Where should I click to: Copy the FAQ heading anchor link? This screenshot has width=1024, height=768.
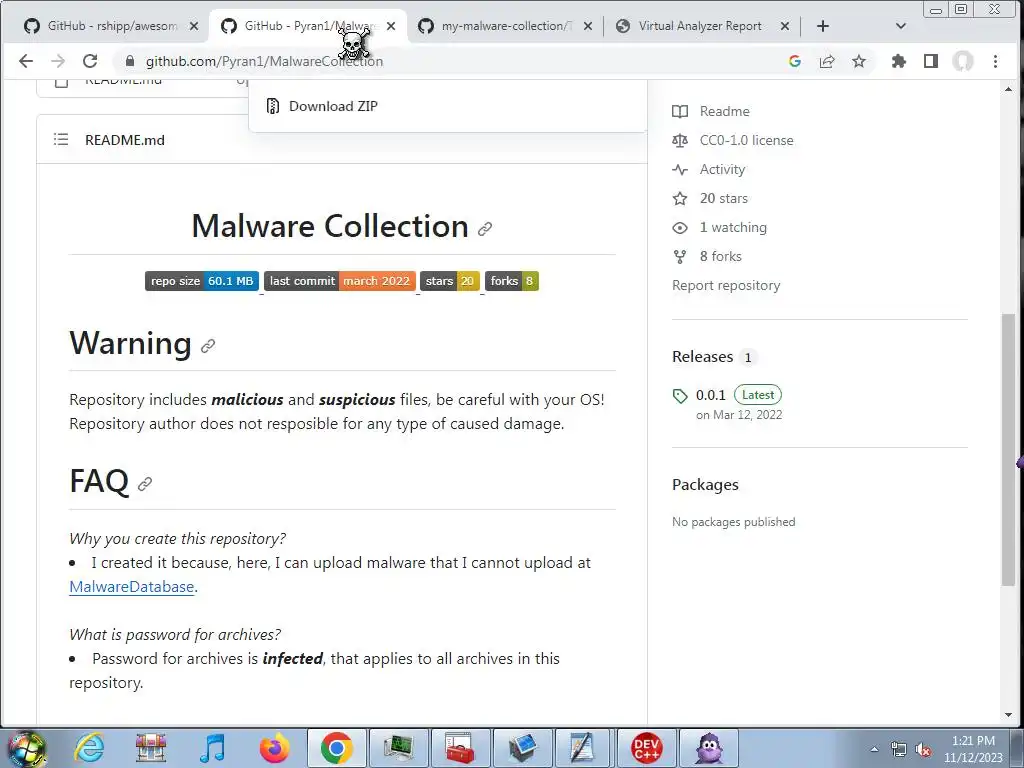click(145, 483)
